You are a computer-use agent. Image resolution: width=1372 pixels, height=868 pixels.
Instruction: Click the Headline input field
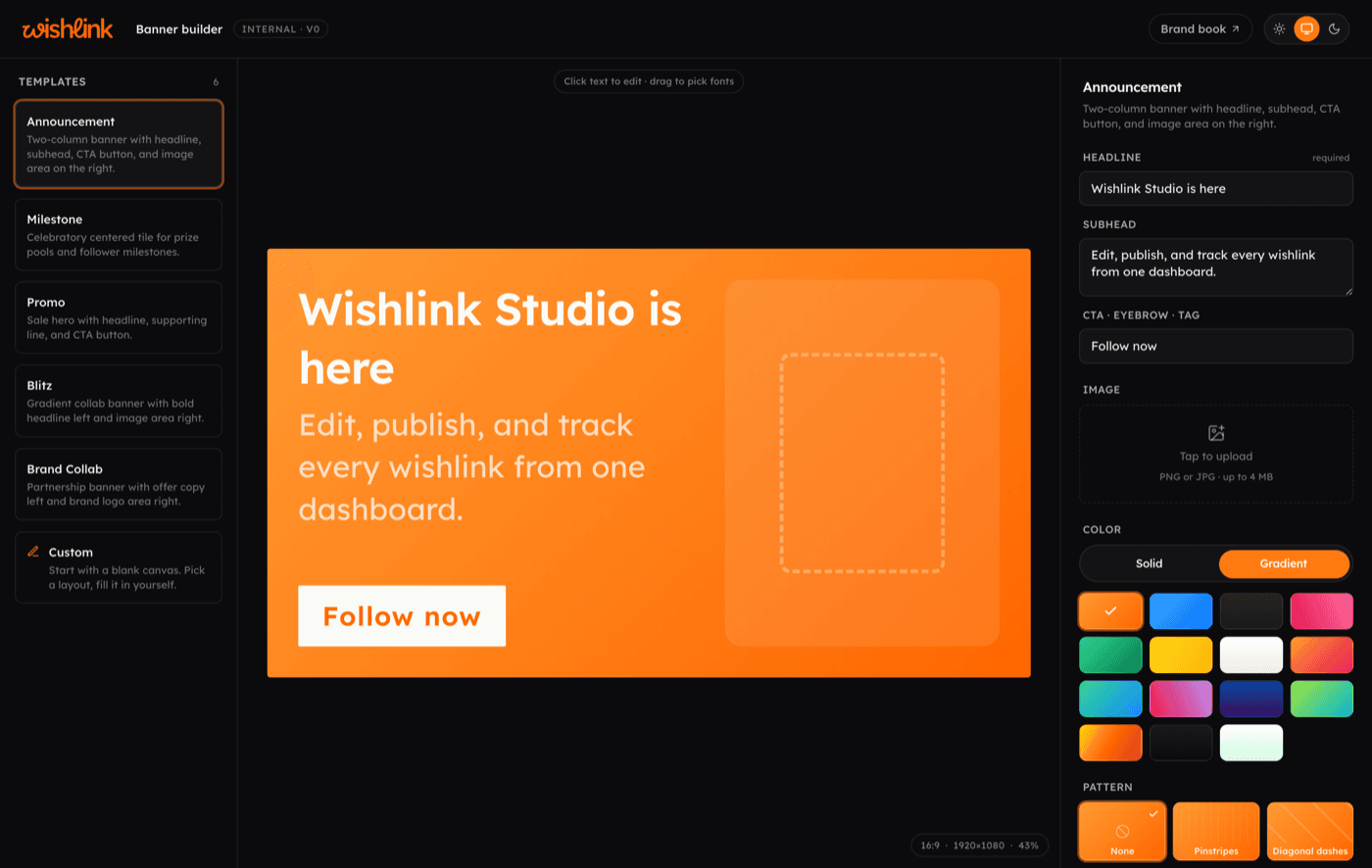pos(1216,189)
